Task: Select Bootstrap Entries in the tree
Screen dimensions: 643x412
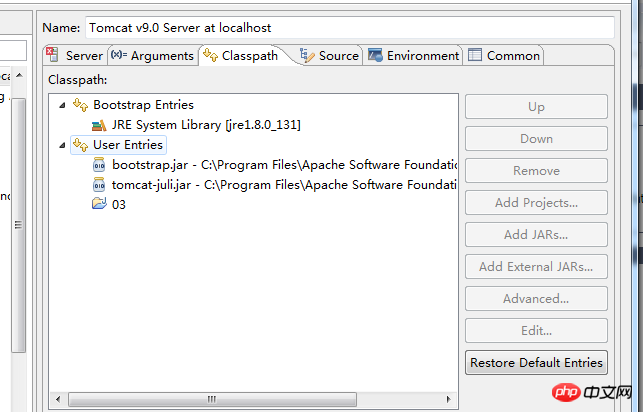Action: click(143, 105)
